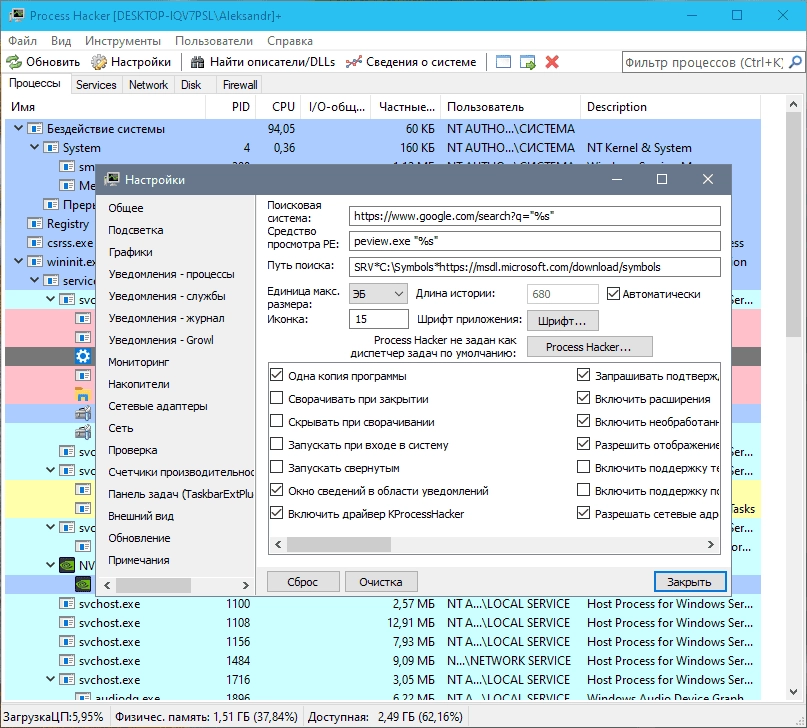Open the Файл menu
Screen dimensions: 807x728
(x=23, y=41)
